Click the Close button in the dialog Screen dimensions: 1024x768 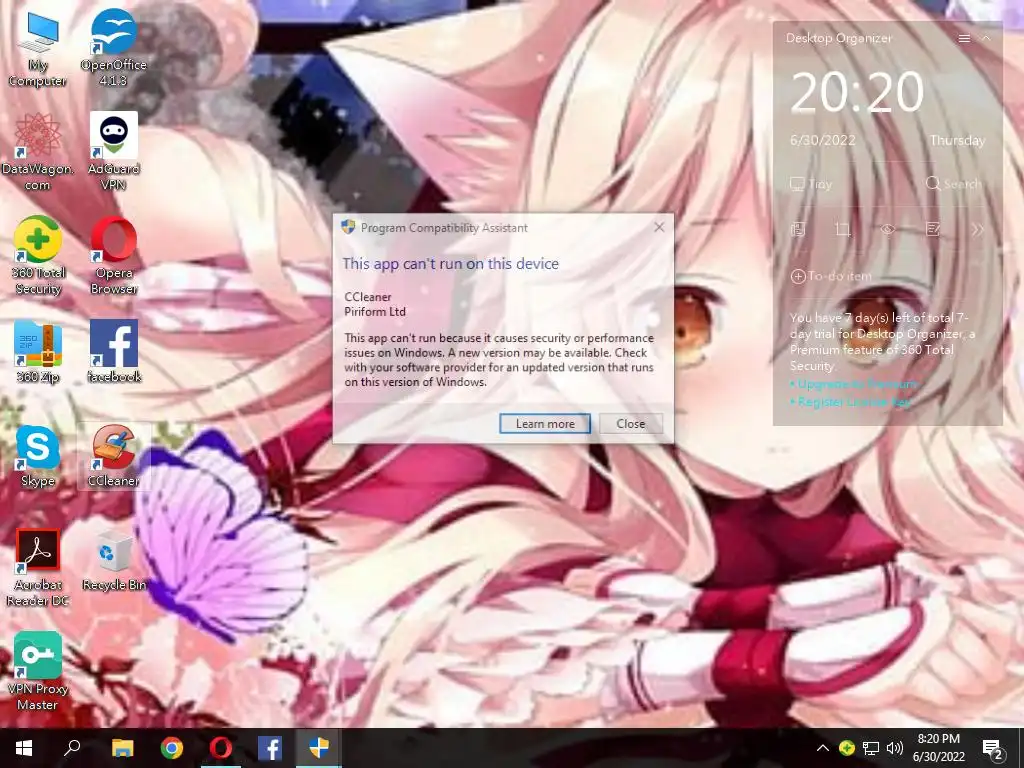point(631,424)
